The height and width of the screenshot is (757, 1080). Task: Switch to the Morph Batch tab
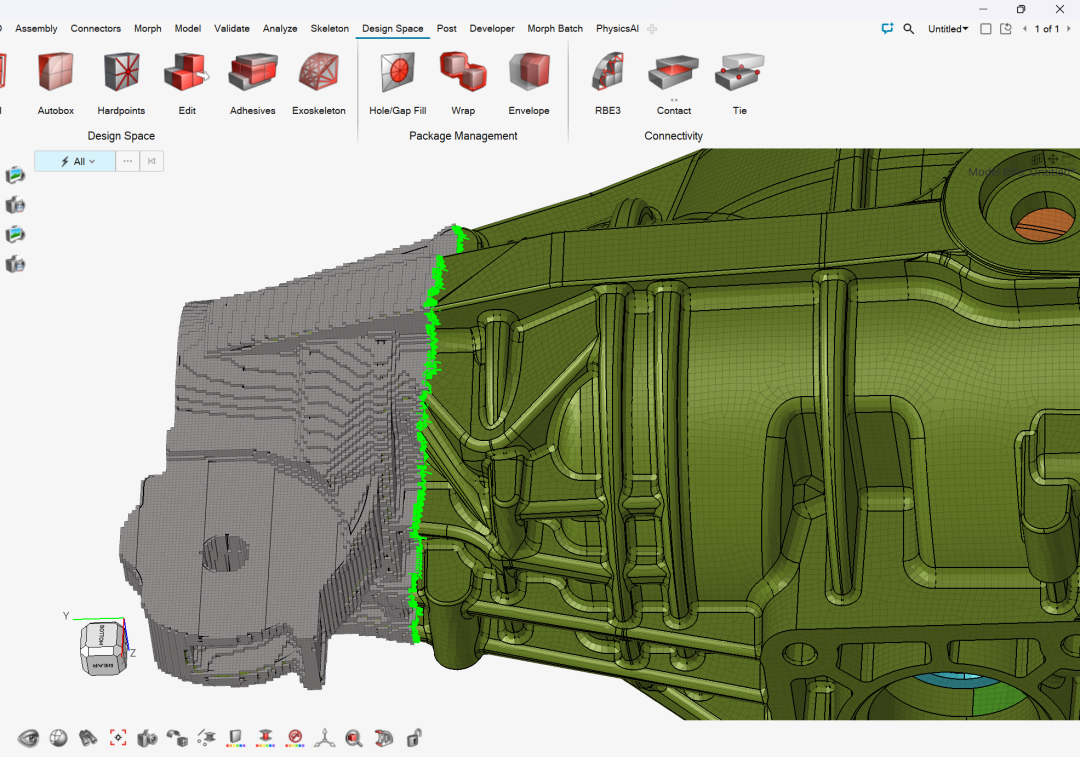[x=555, y=28]
